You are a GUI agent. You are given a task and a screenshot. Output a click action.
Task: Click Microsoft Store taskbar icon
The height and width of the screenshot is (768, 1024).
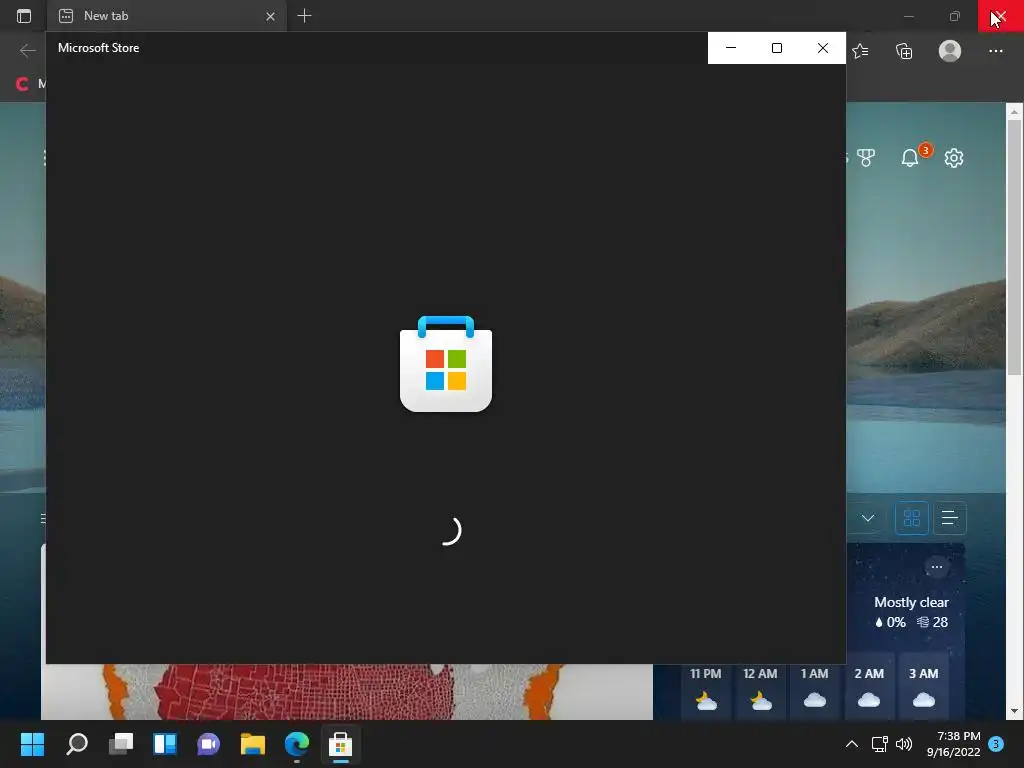coord(340,744)
